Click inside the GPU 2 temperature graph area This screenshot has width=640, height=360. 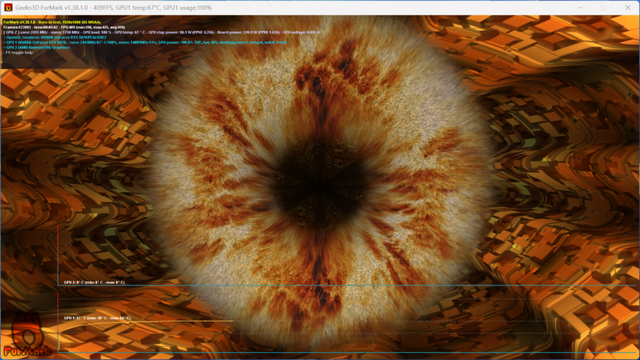tap(347, 255)
